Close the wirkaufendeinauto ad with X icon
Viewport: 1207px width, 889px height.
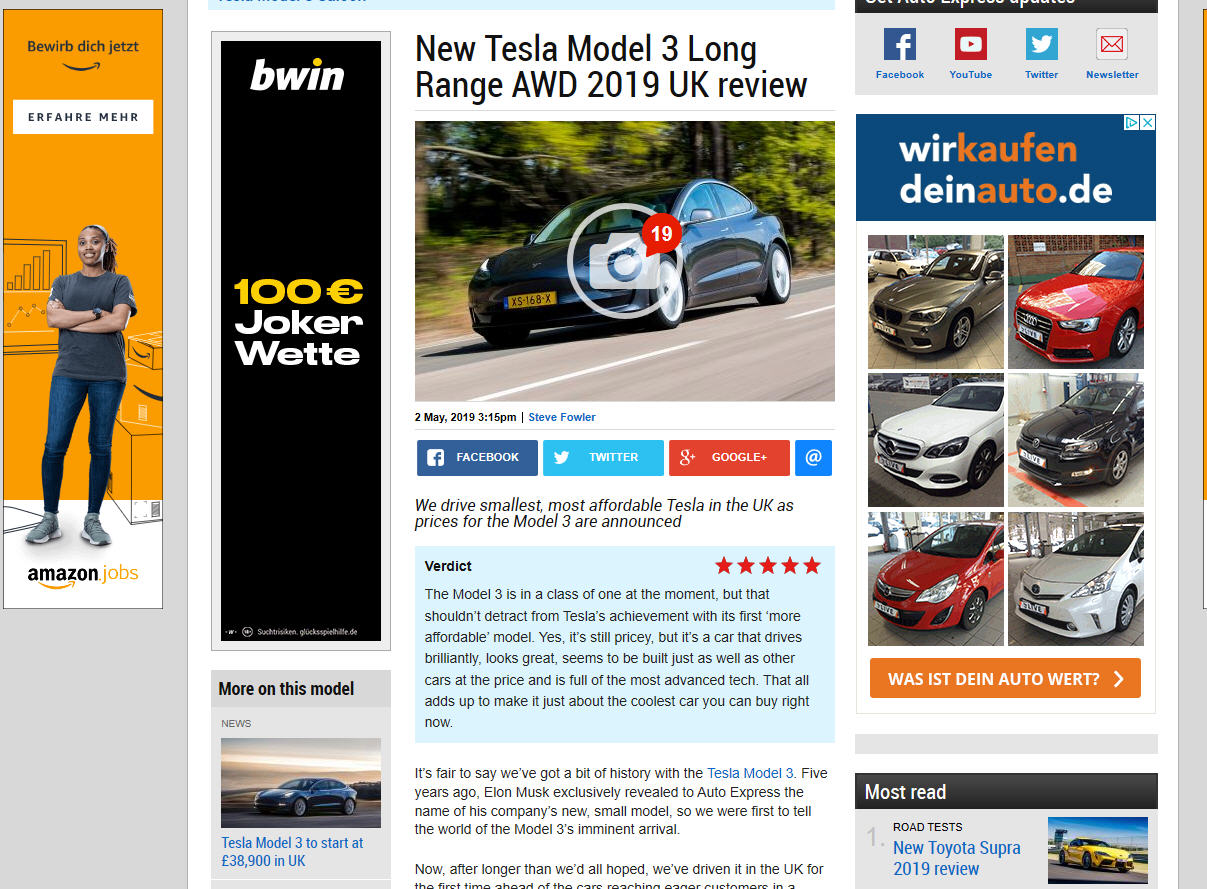1147,123
